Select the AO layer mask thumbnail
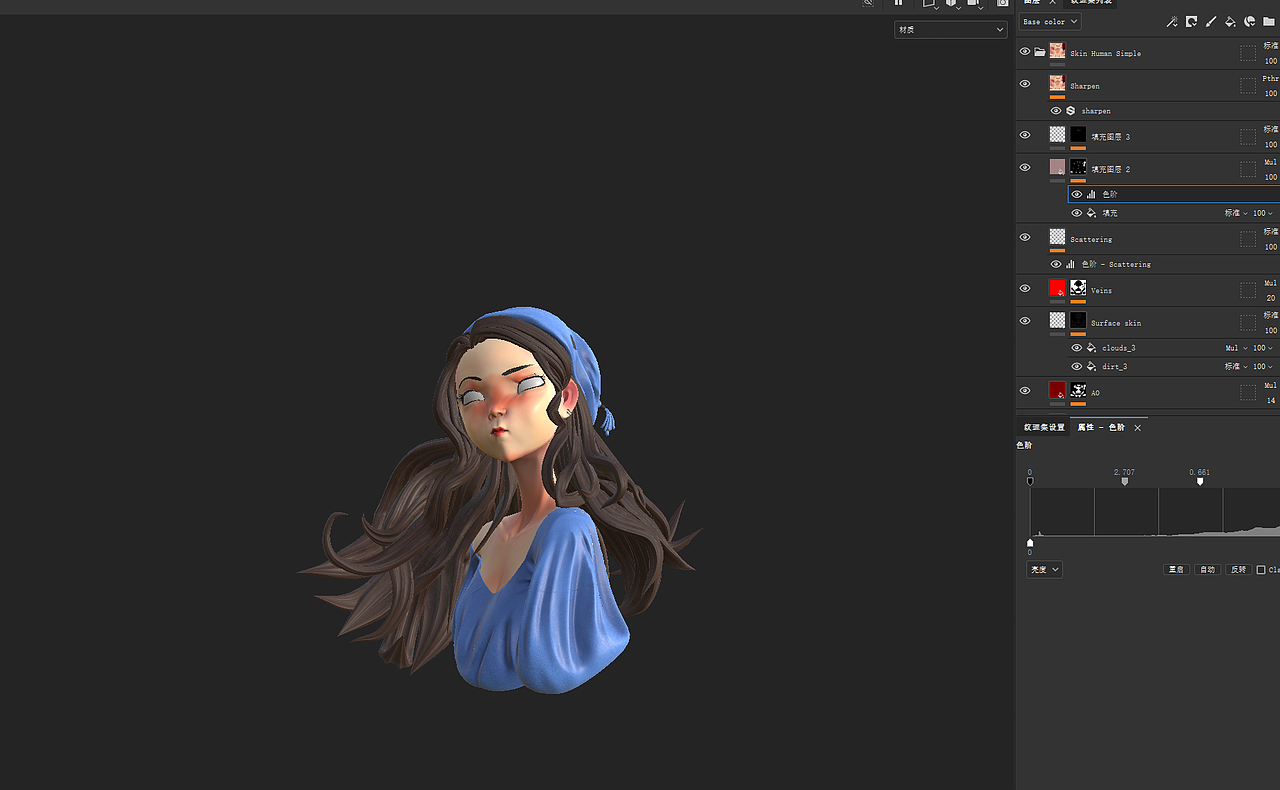The width and height of the screenshot is (1280, 790). 1078,390
